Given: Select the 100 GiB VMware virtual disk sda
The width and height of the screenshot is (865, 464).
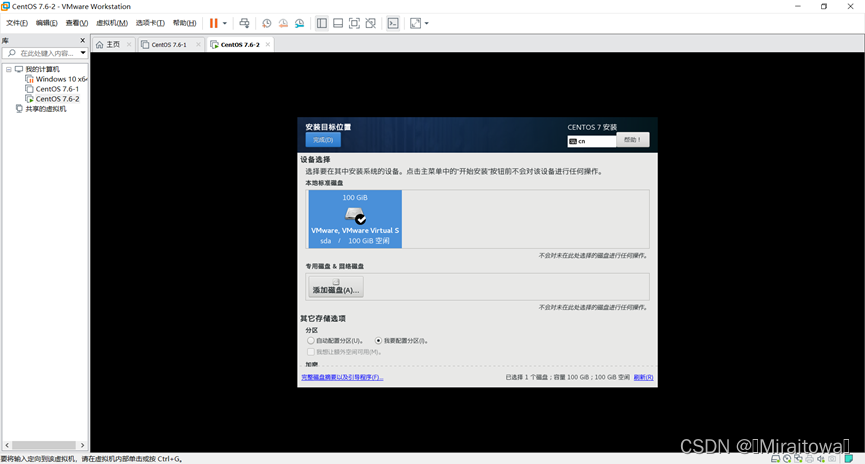Looking at the screenshot, I should click(x=355, y=219).
